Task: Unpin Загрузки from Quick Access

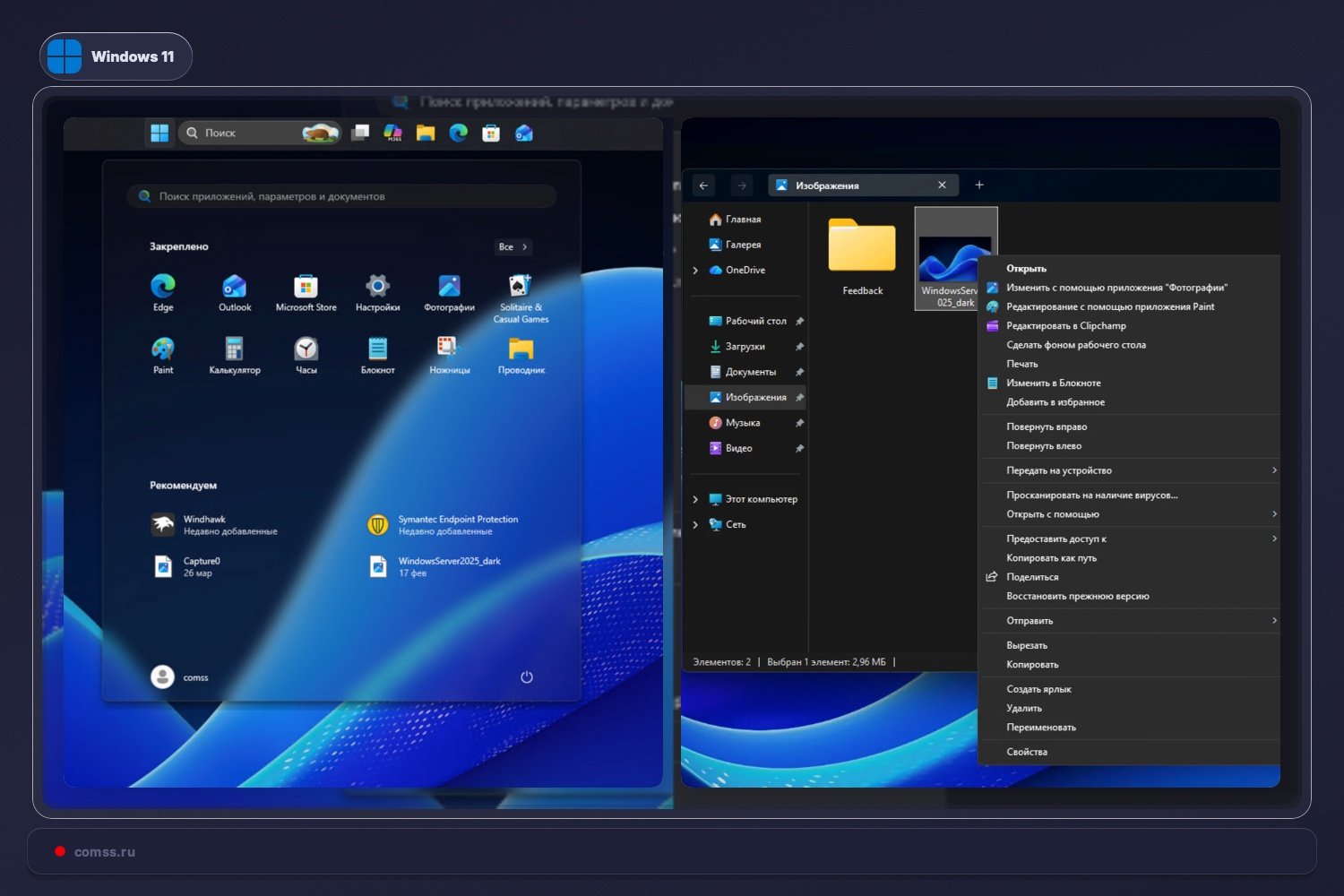Action: [x=800, y=346]
